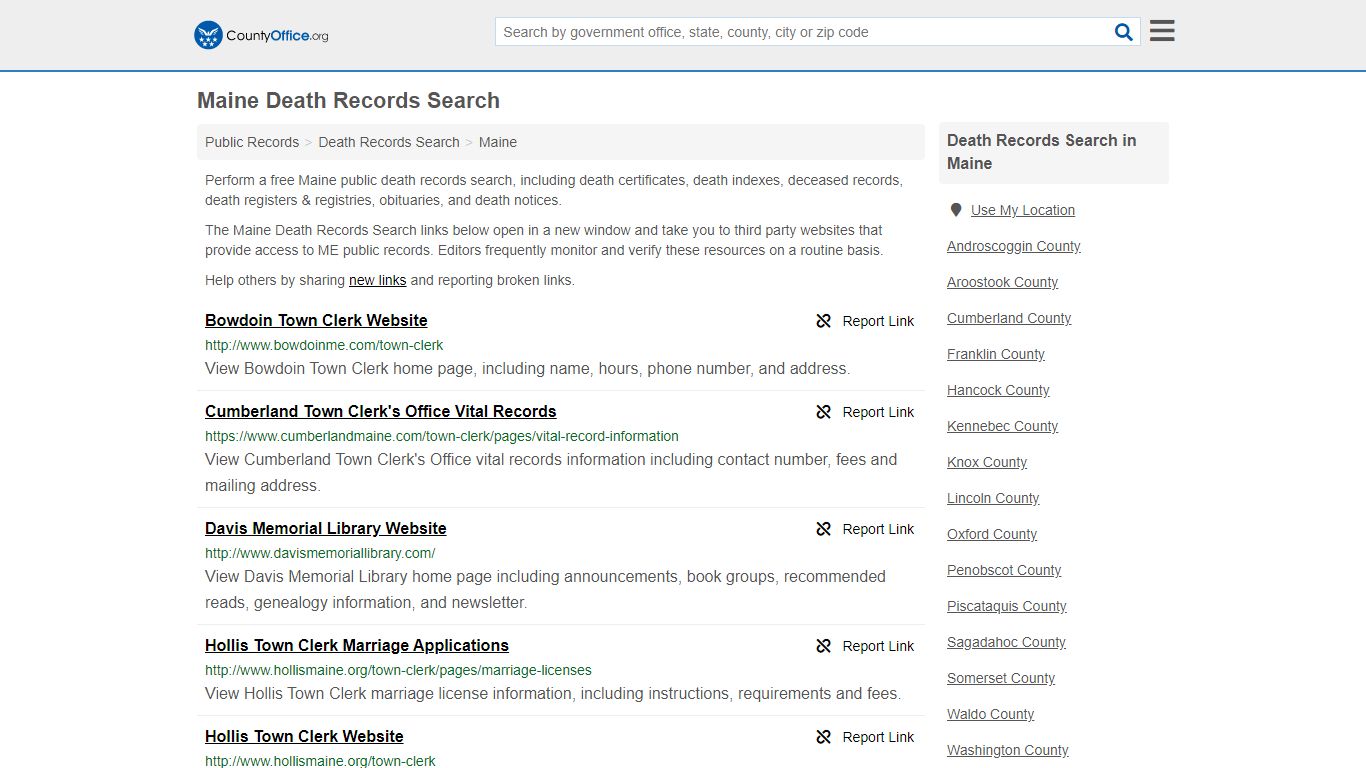Select Piscataquis County
The height and width of the screenshot is (768, 1366).
click(x=1007, y=606)
